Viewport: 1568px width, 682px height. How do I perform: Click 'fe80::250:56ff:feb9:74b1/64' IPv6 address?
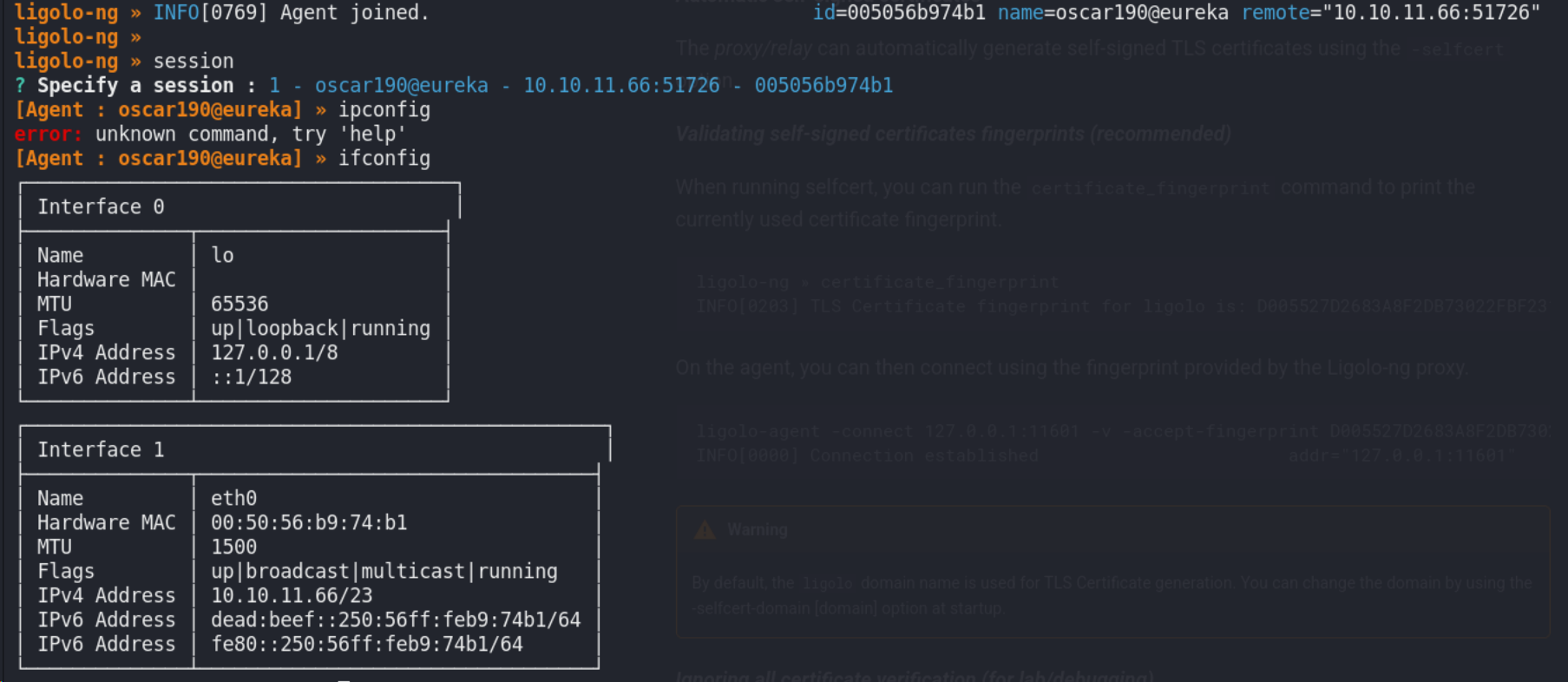(367, 645)
